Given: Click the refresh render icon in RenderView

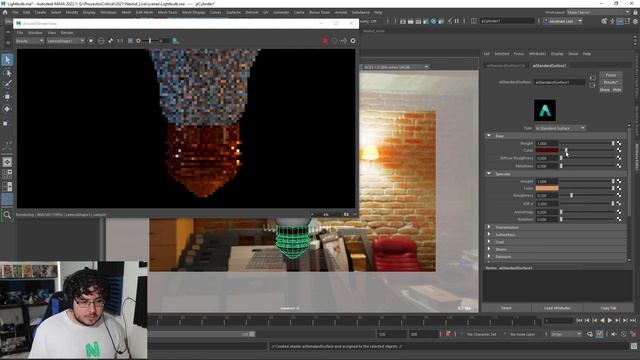Looking at the screenshot, I should click(334, 41).
